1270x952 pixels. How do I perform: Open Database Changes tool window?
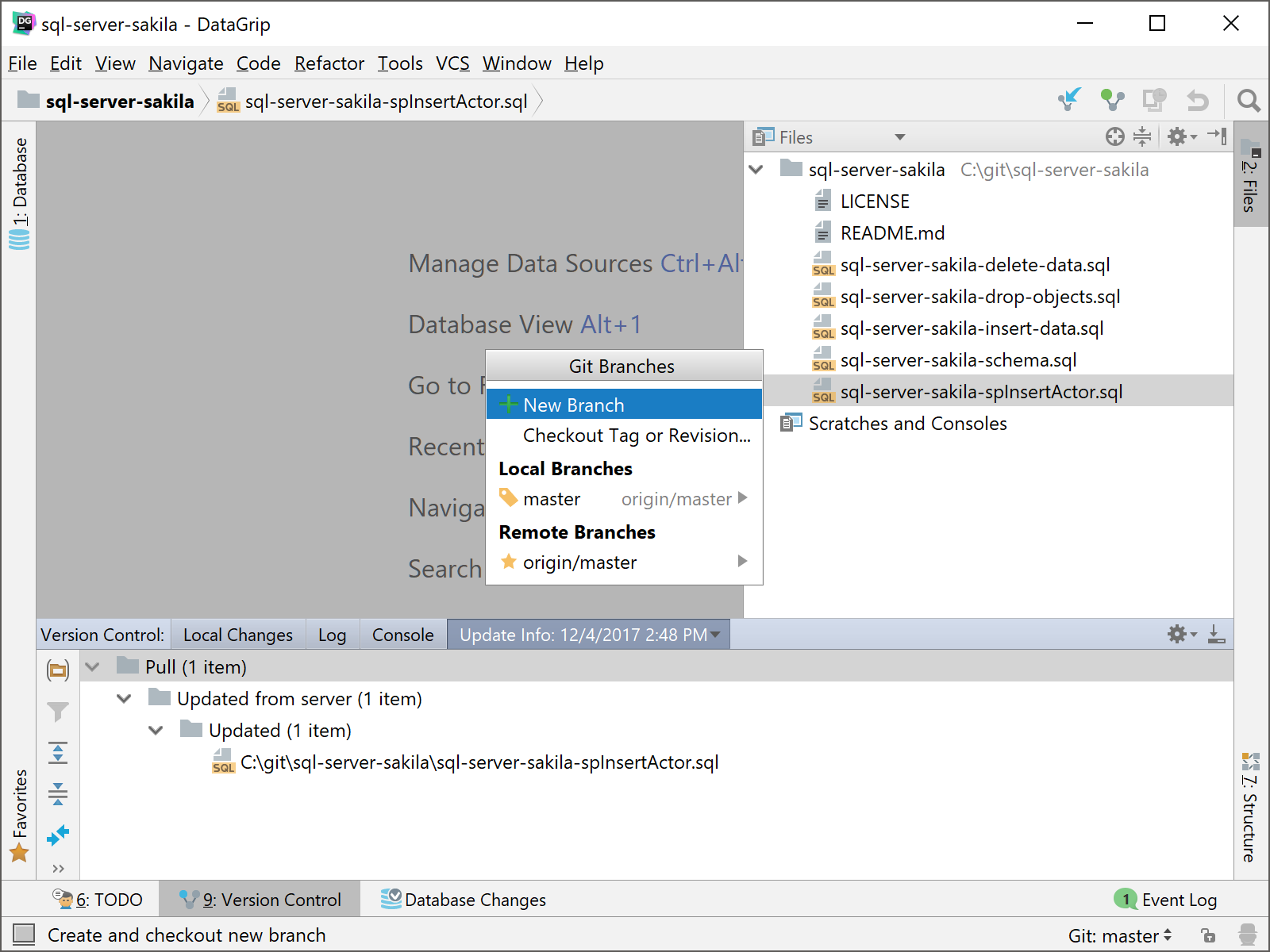(464, 899)
